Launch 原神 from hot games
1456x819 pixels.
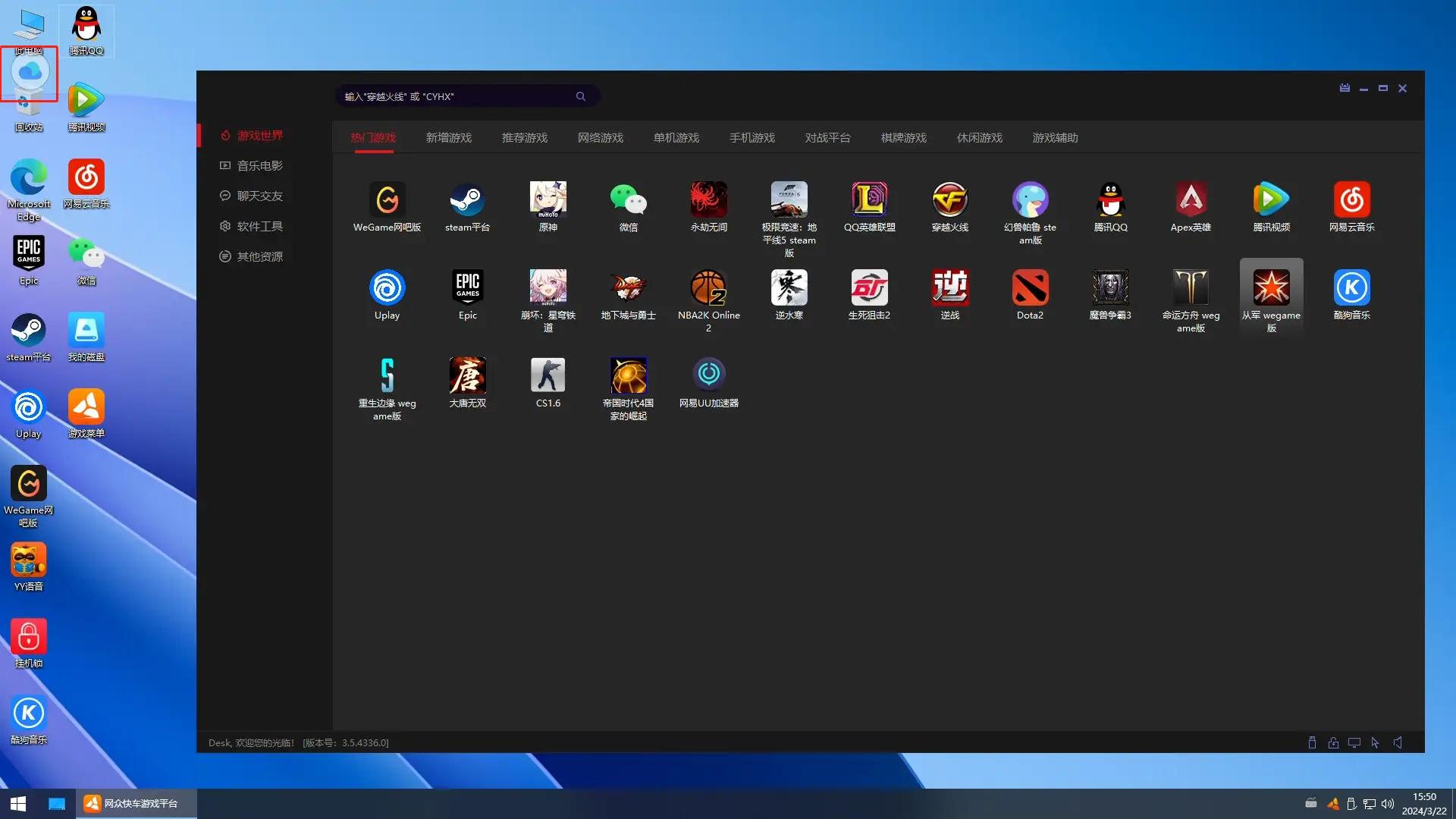point(548,200)
